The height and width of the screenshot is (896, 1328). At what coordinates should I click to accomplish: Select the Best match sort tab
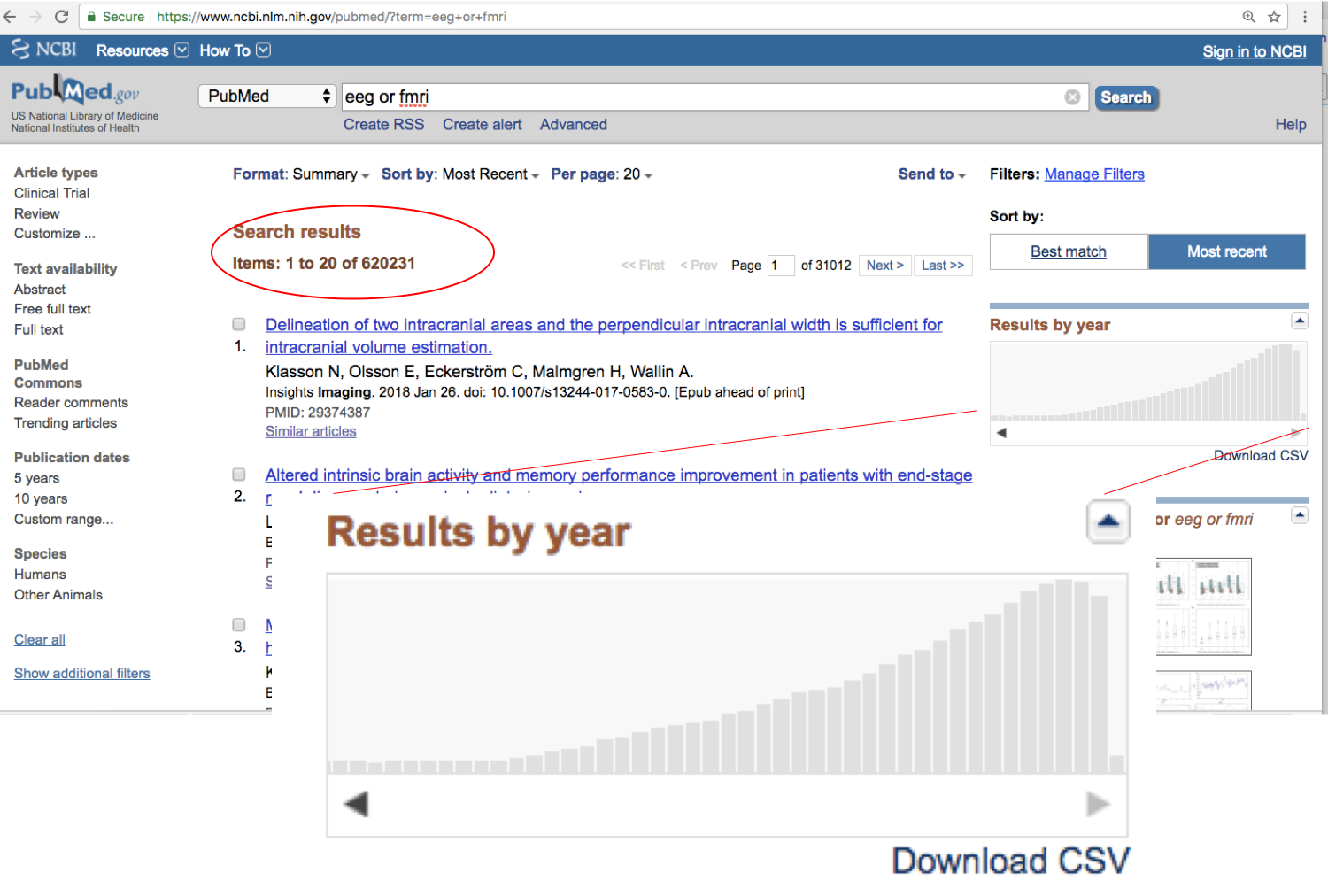(1069, 251)
